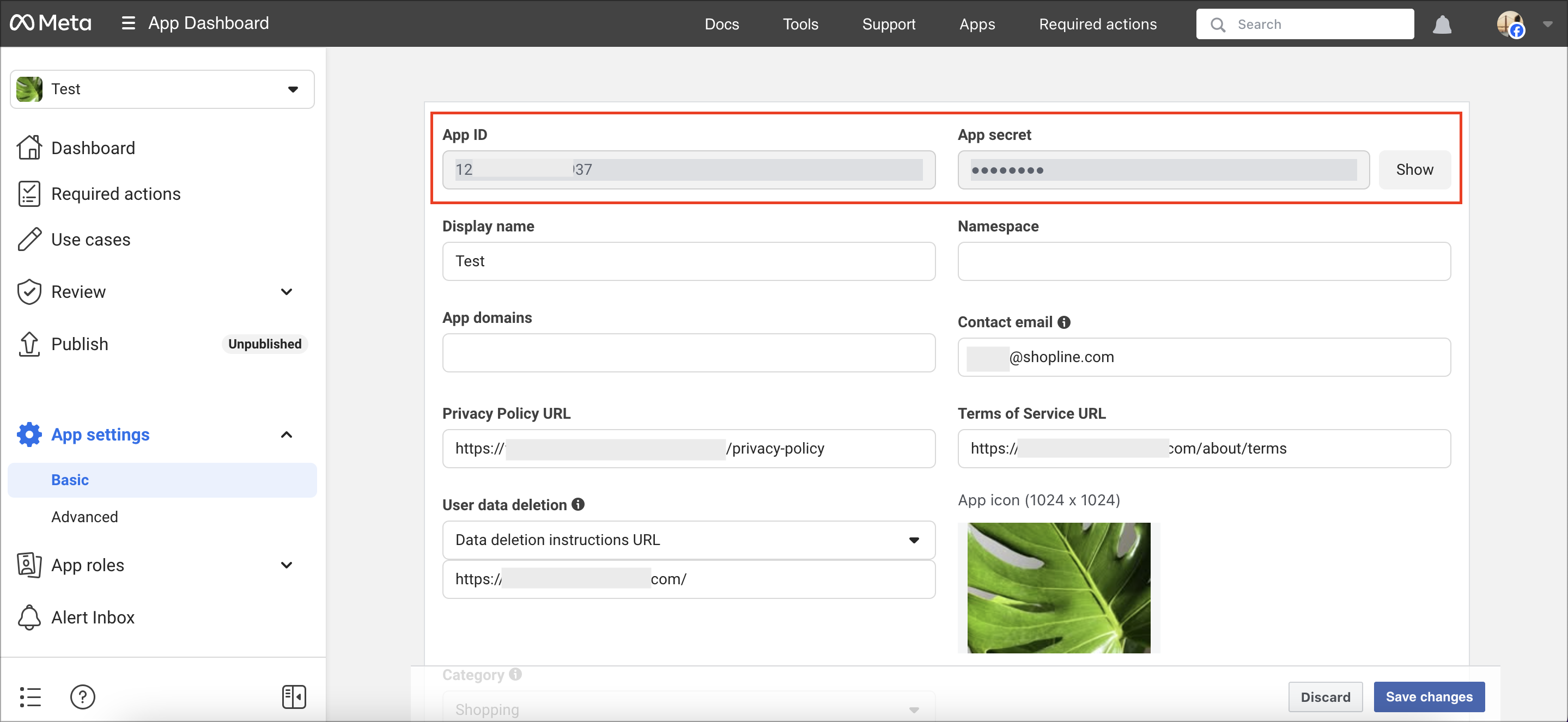Click the Unpublished status badge
The width and height of the screenshot is (1568, 722).
pos(265,344)
